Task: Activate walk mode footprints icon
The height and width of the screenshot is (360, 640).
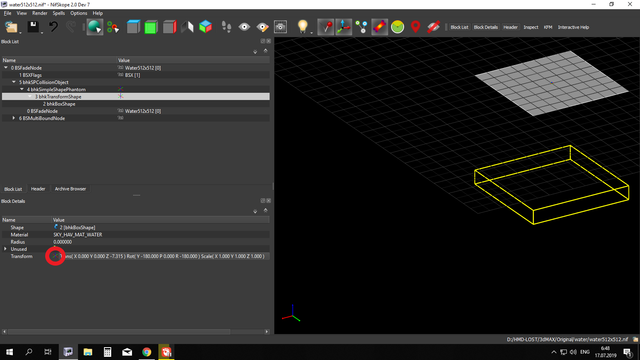Action: pos(226,27)
